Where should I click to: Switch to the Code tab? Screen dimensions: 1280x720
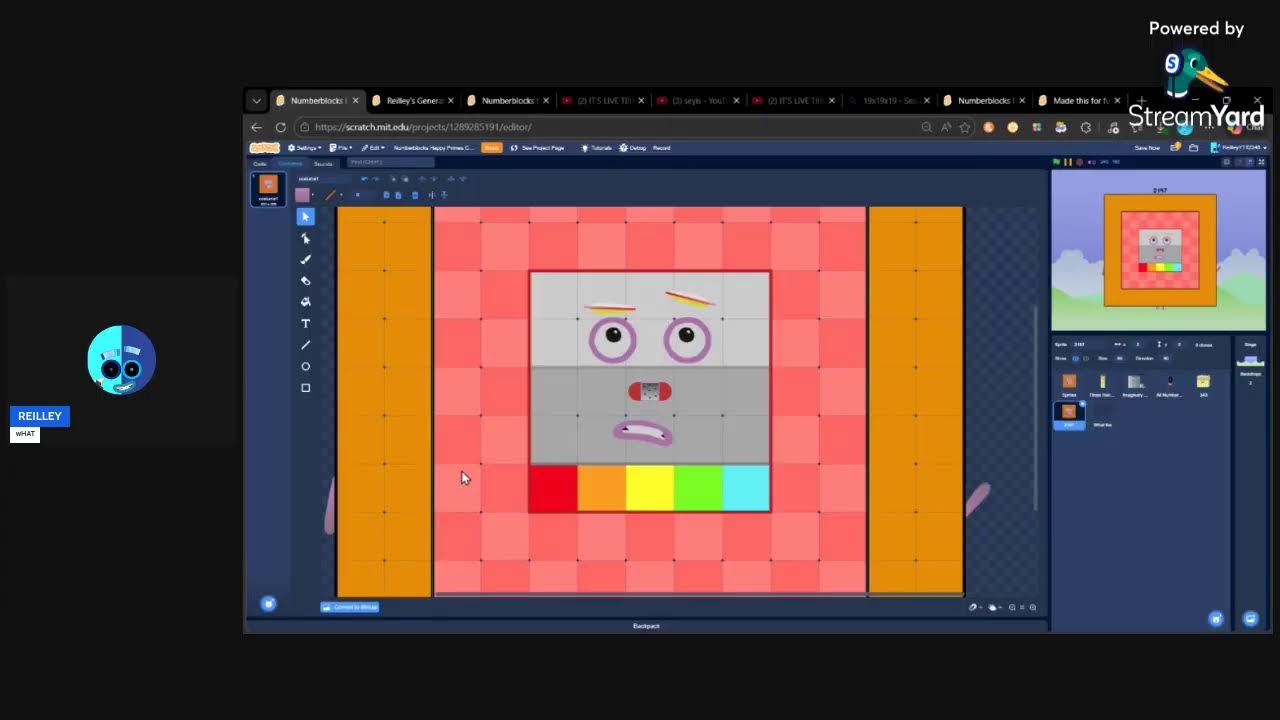pyautogui.click(x=260, y=164)
